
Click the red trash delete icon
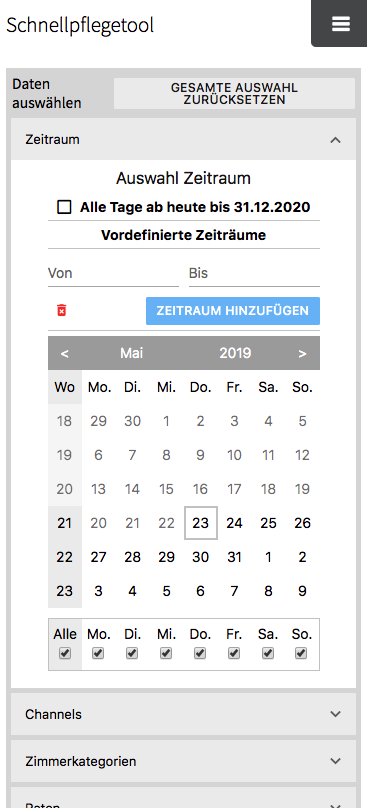click(x=62, y=310)
